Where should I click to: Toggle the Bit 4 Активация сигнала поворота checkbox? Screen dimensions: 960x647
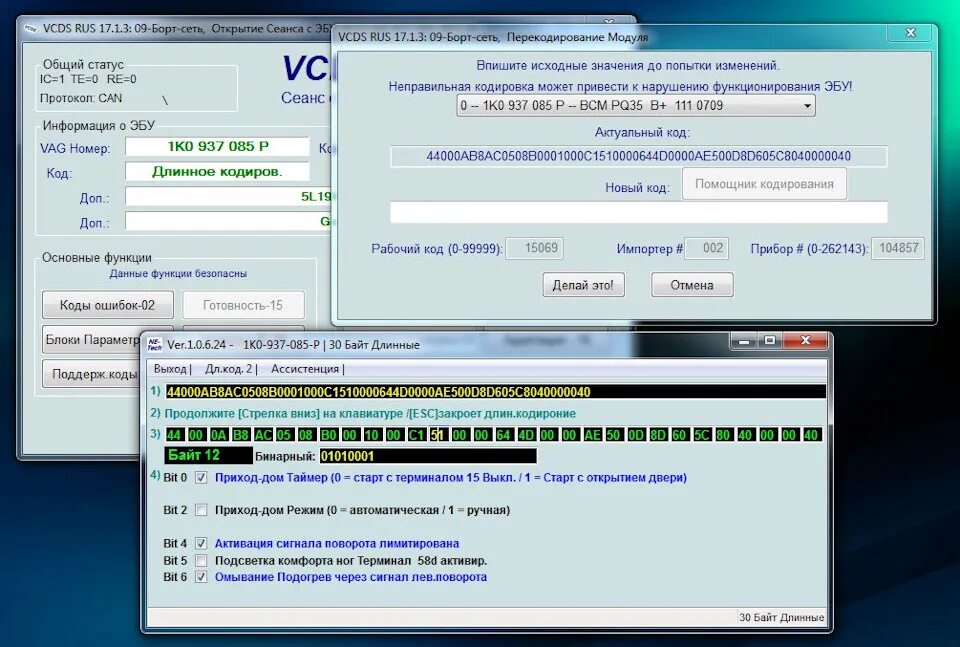201,544
